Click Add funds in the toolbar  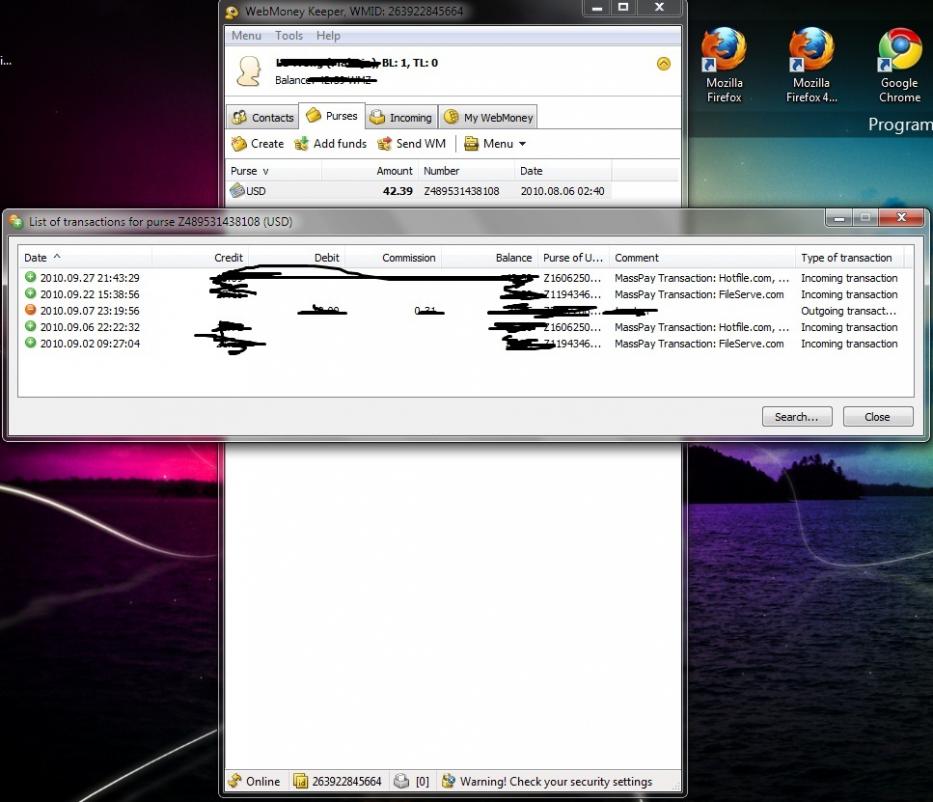coord(331,143)
